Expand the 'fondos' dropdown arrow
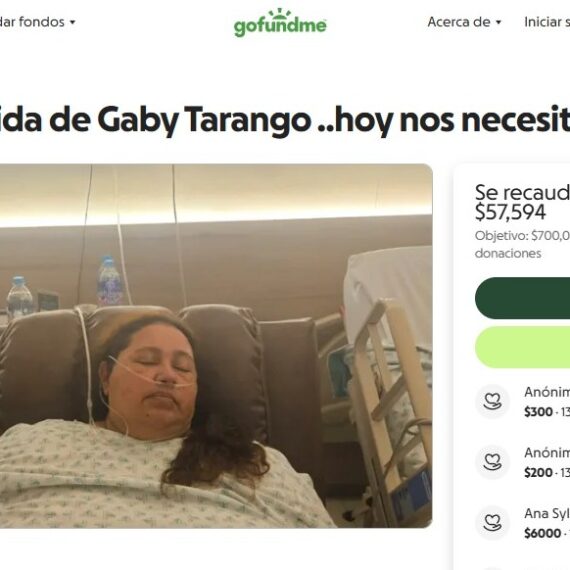The width and height of the screenshot is (570, 570). [73, 23]
